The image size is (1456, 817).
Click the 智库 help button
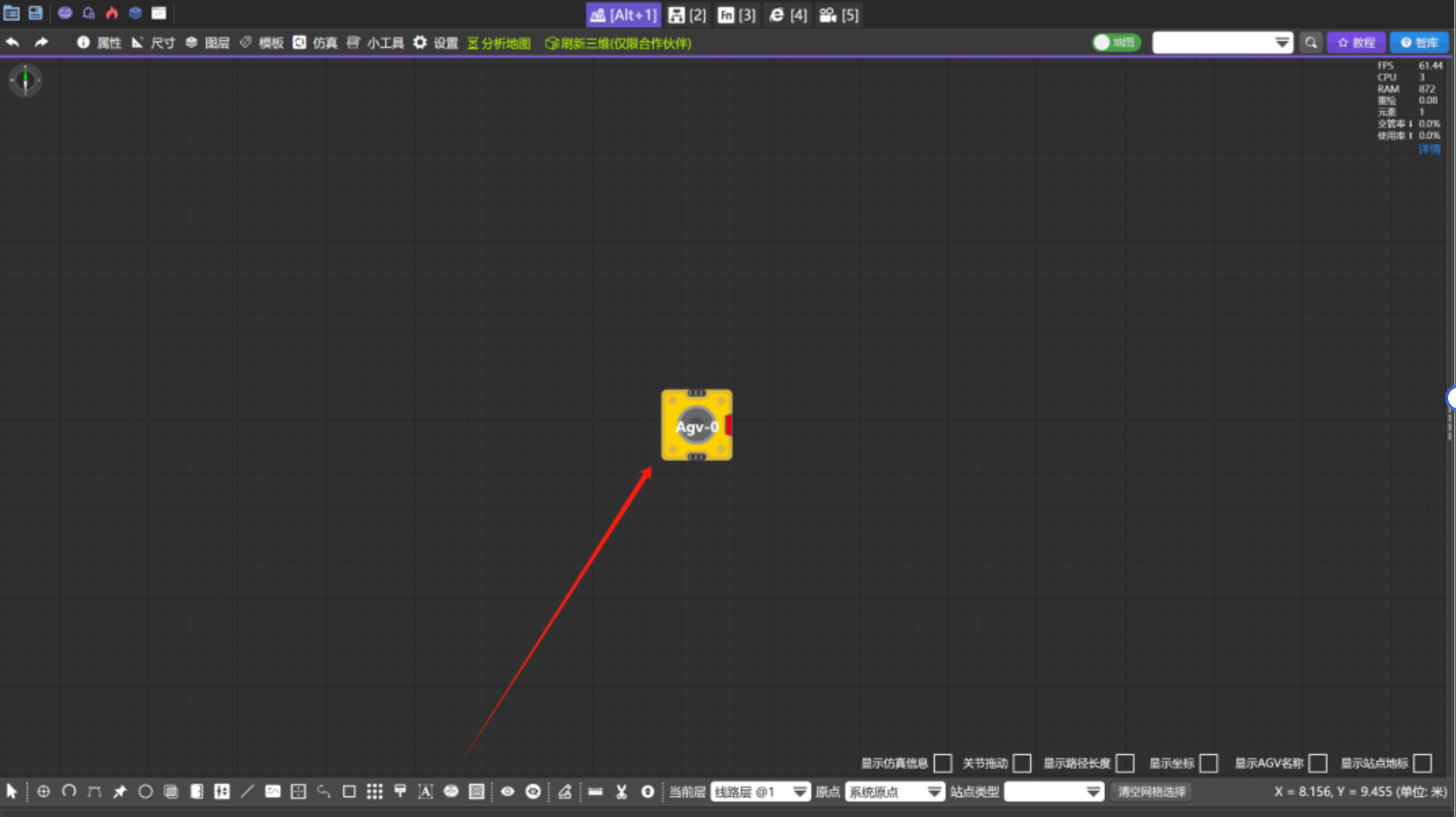(x=1419, y=43)
